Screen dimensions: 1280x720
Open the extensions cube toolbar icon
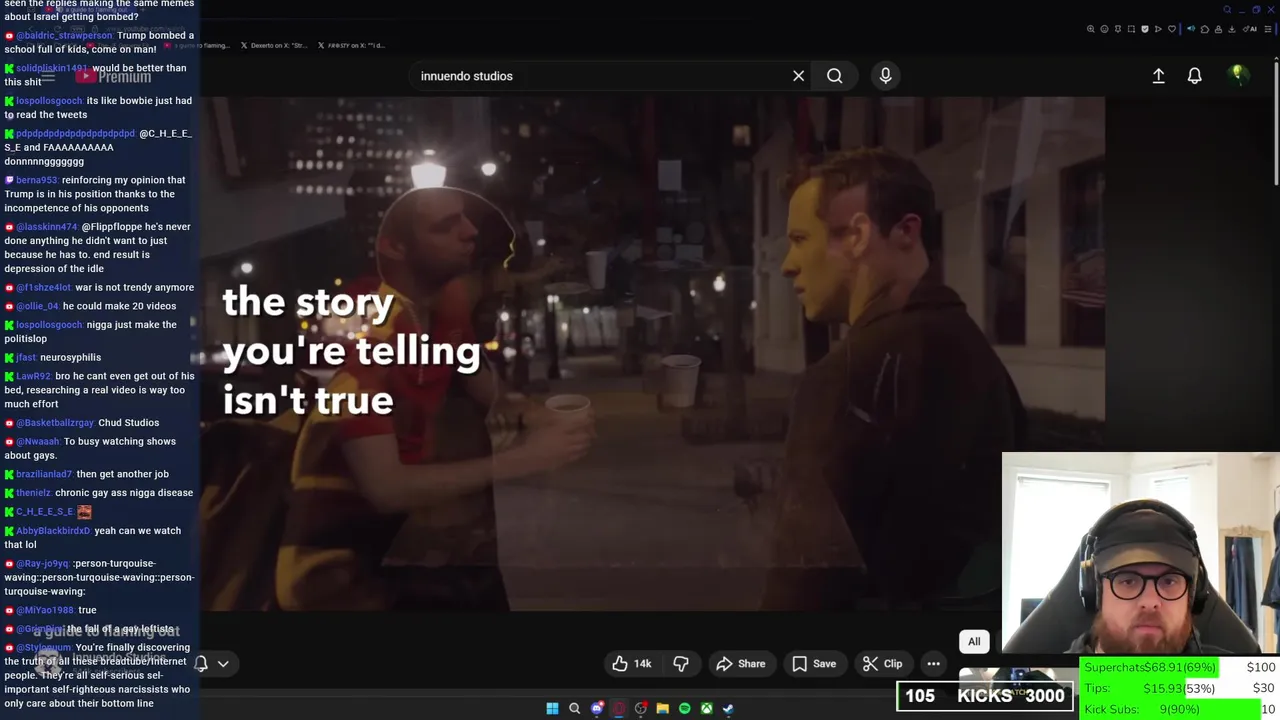point(1205,29)
